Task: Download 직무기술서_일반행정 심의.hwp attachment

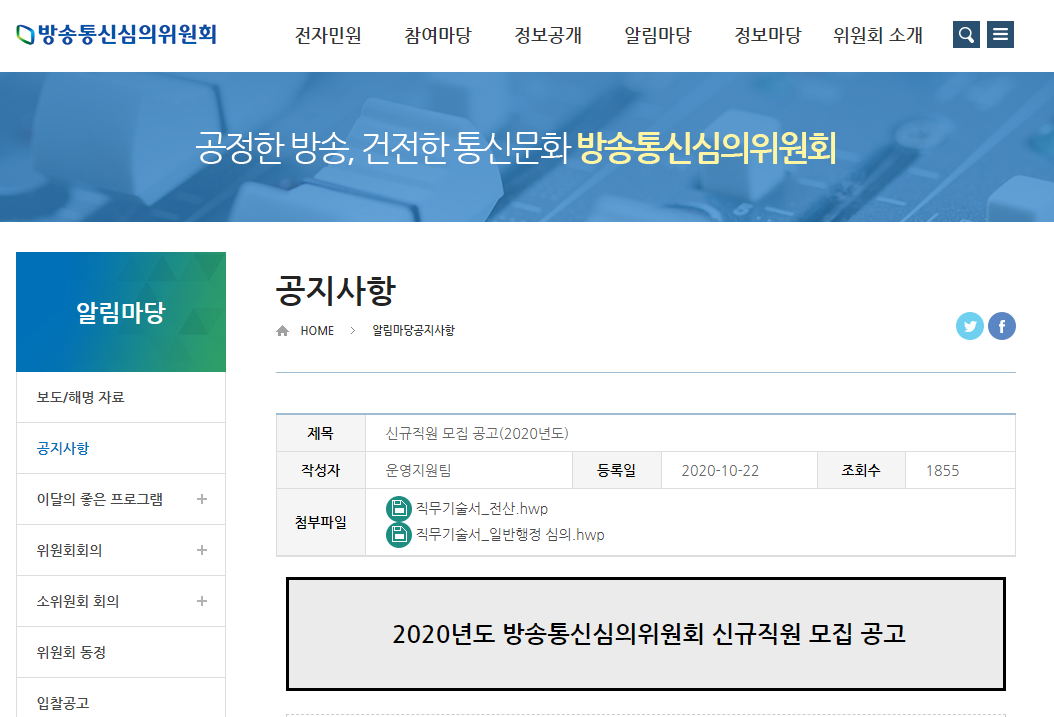Action: pyautogui.click(x=510, y=535)
